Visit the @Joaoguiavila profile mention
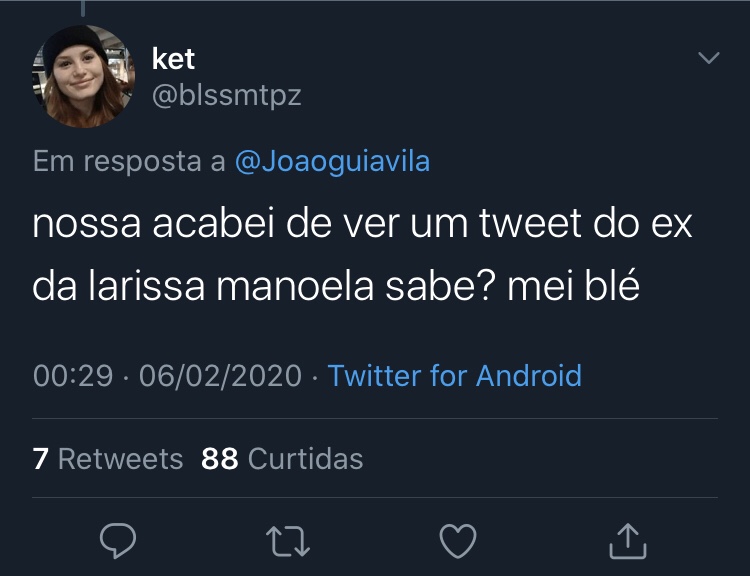The width and height of the screenshot is (750, 576). coord(332,161)
